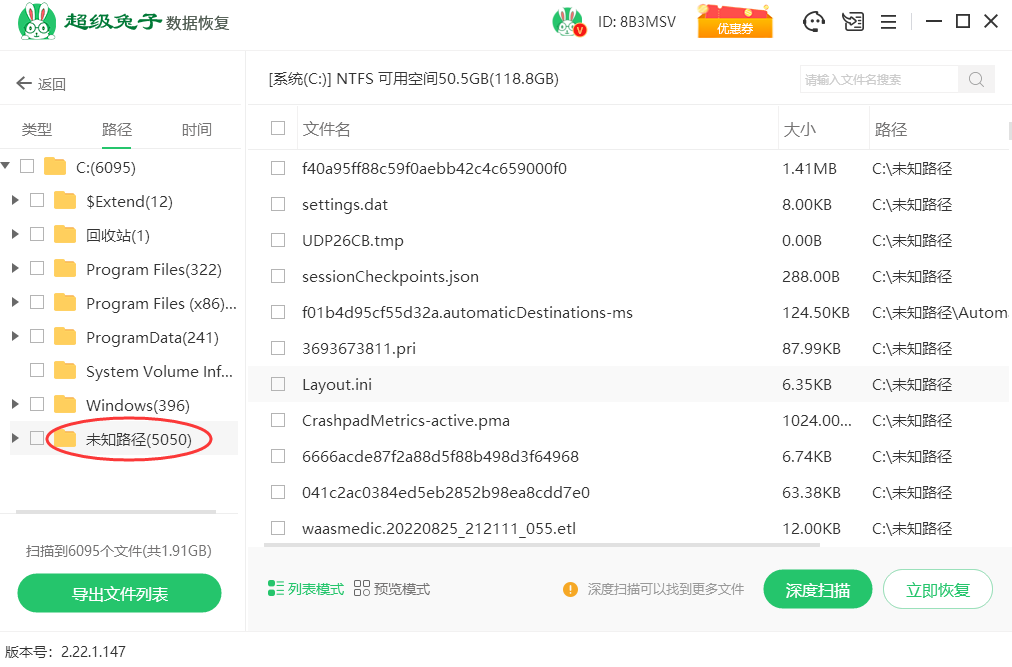
Task: Click the customer service headset icon
Action: [x=815, y=22]
